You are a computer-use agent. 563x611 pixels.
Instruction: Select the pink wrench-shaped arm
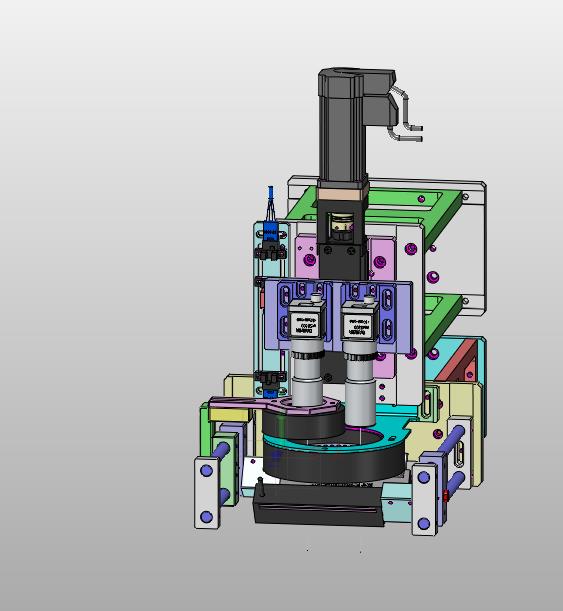tap(273, 404)
